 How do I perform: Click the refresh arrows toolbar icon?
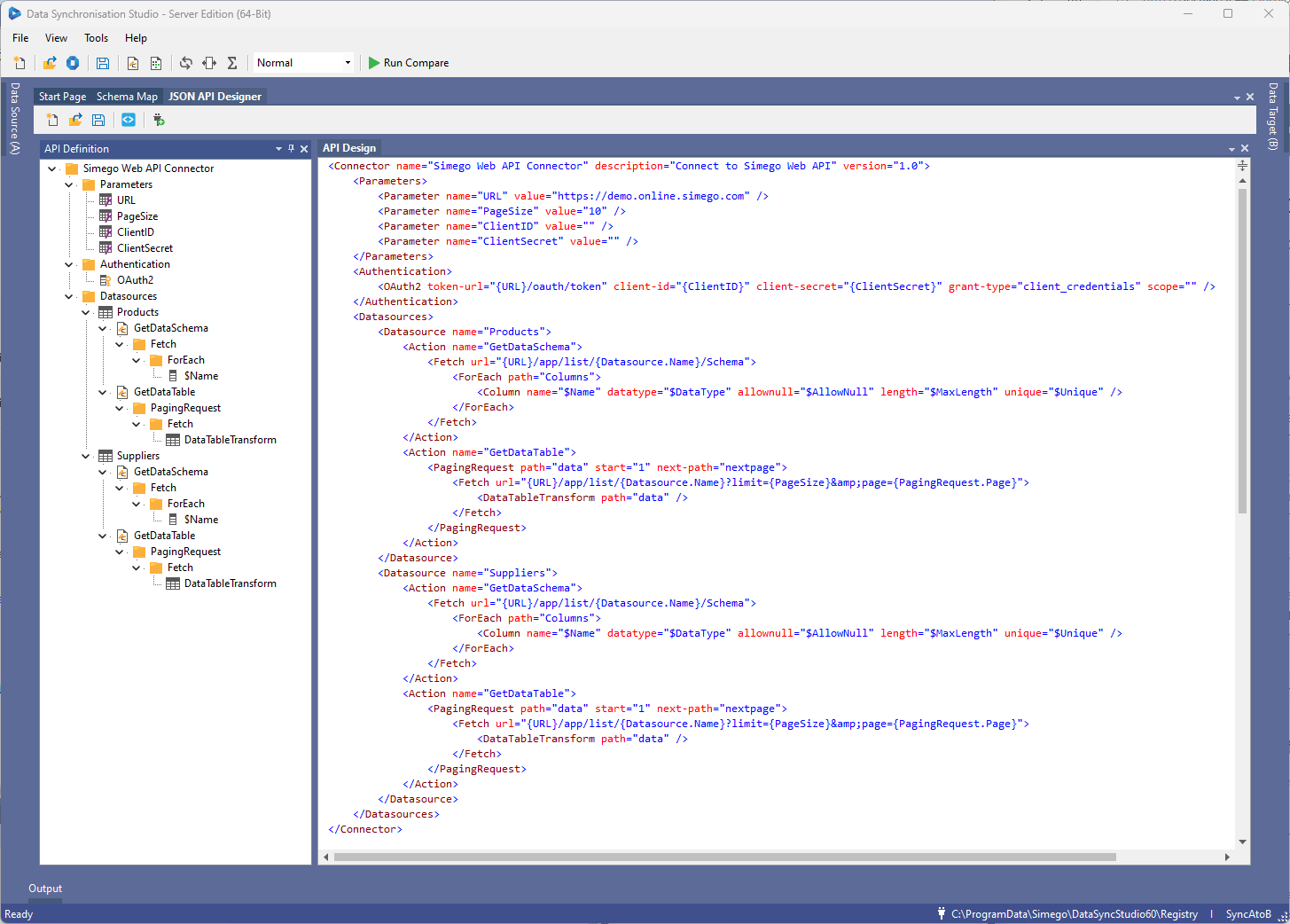tap(186, 63)
